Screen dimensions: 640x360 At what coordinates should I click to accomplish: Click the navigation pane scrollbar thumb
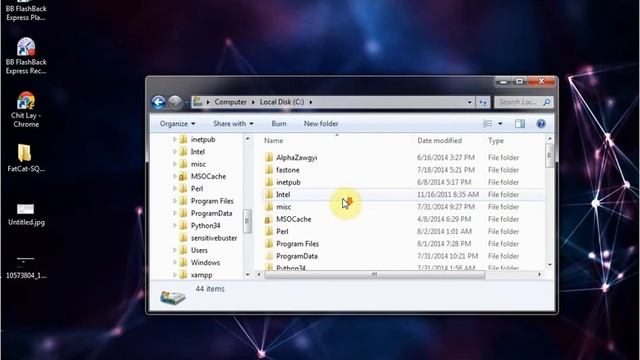point(247,221)
